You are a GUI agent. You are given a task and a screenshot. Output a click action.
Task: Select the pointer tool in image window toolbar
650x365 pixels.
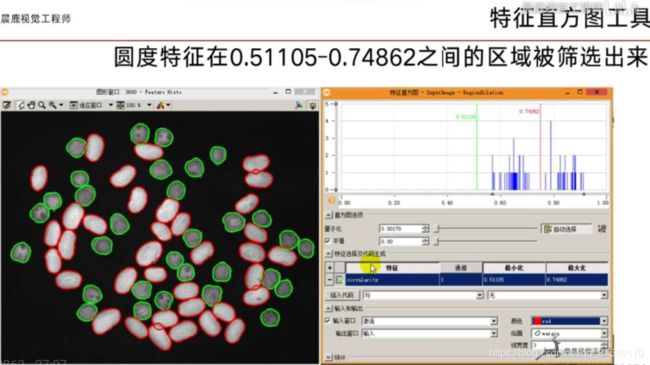(21, 105)
